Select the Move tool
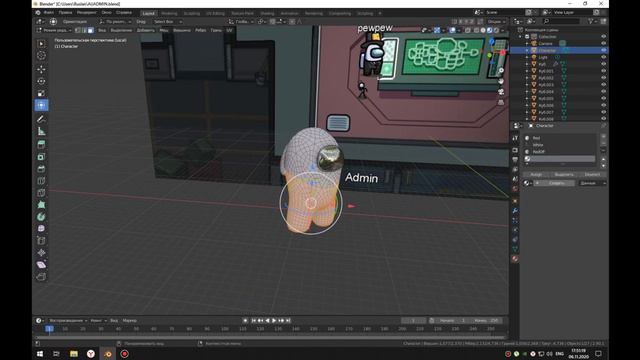 point(41,69)
